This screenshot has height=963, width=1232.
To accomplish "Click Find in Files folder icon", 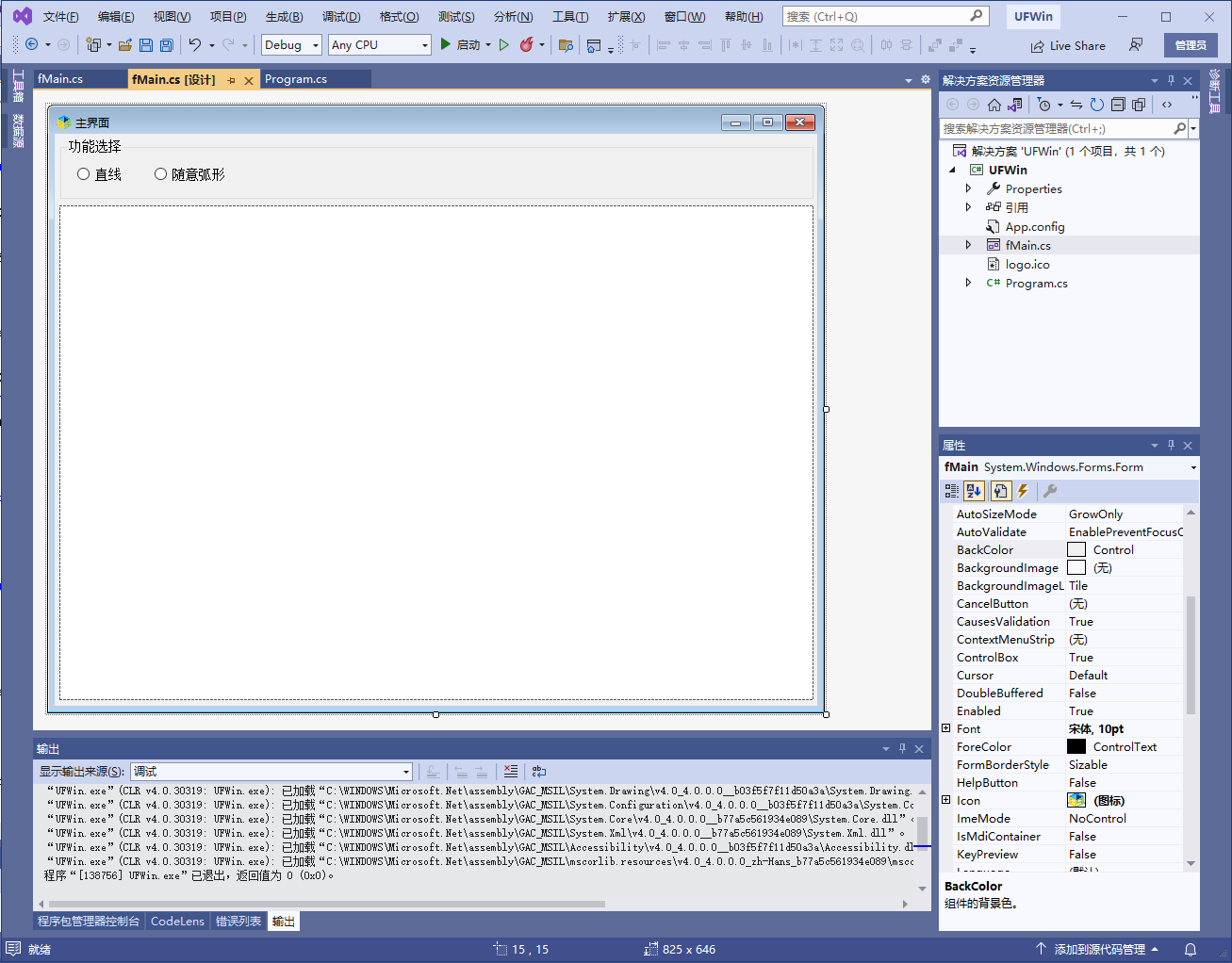I will (566, 44).
